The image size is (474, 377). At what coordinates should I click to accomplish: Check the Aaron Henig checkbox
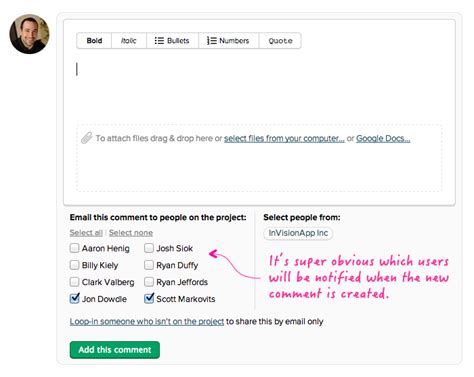pyautogui.click(x=74, y=248)
